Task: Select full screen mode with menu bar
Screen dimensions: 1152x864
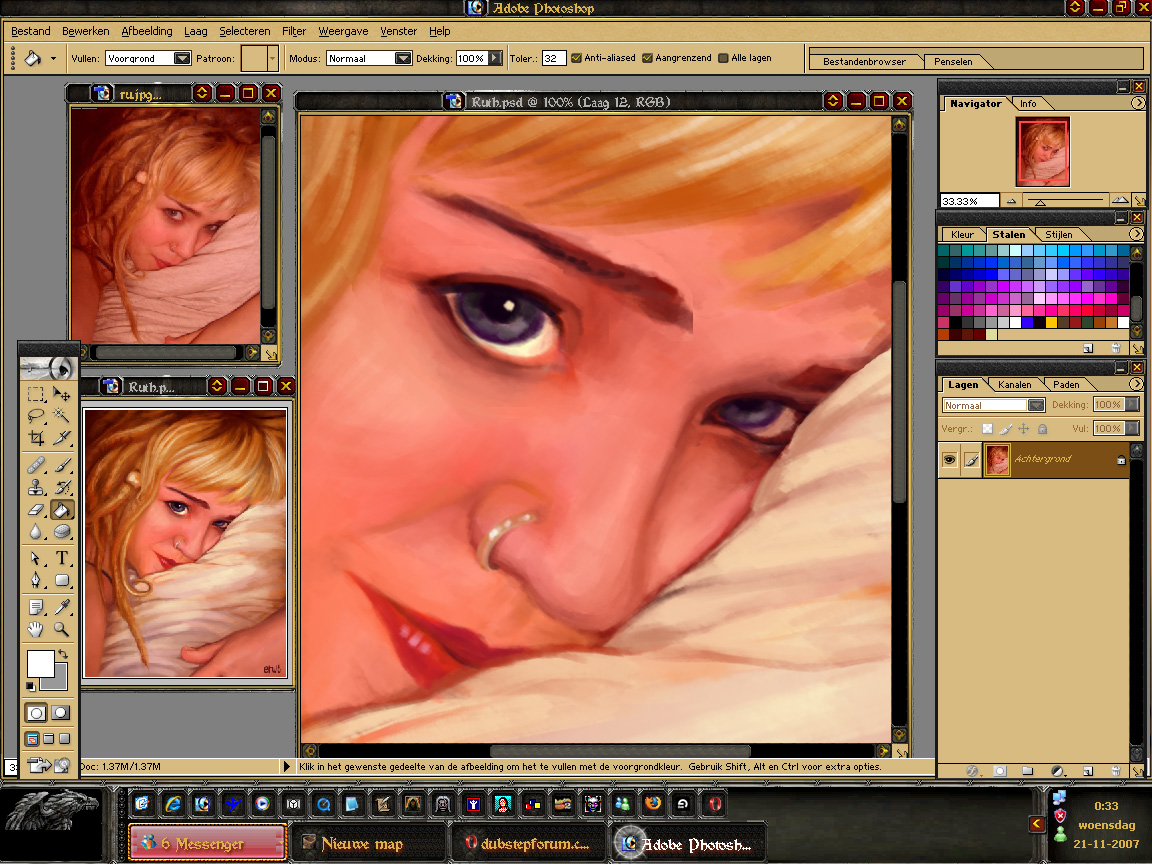Action: pyautogui.click(x=48, y=739)
